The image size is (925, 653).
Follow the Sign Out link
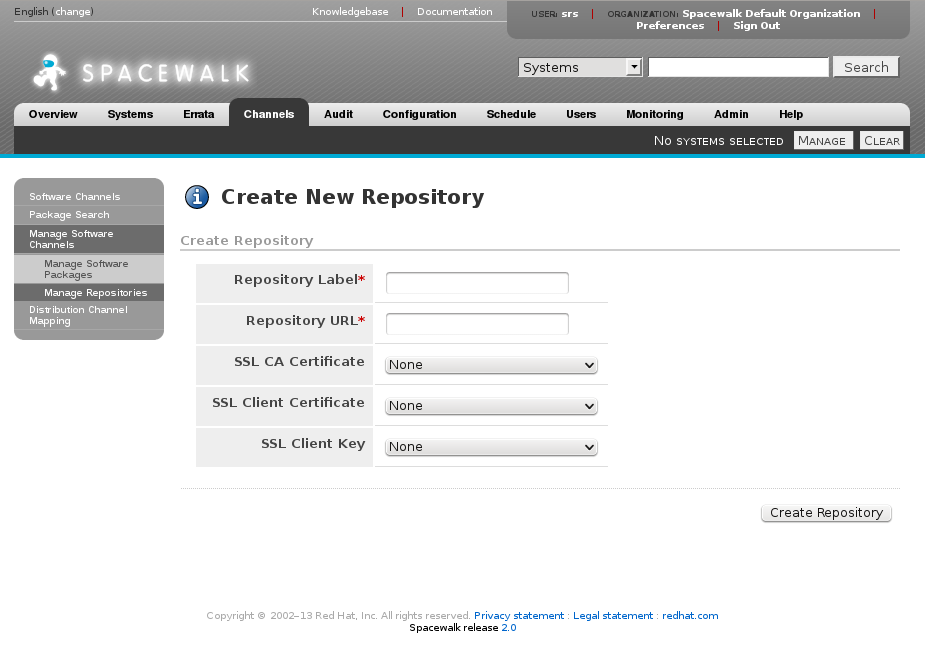click(756, 26)
